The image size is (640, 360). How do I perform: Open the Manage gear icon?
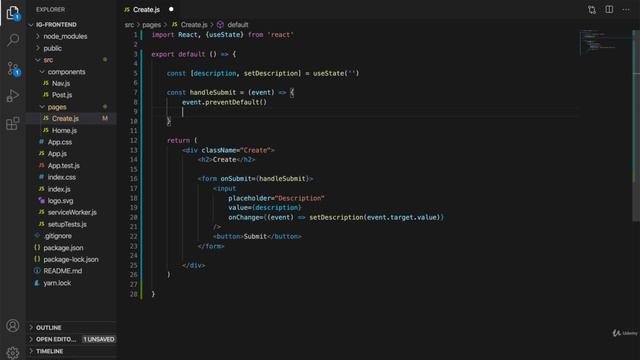tap(13, 353)
